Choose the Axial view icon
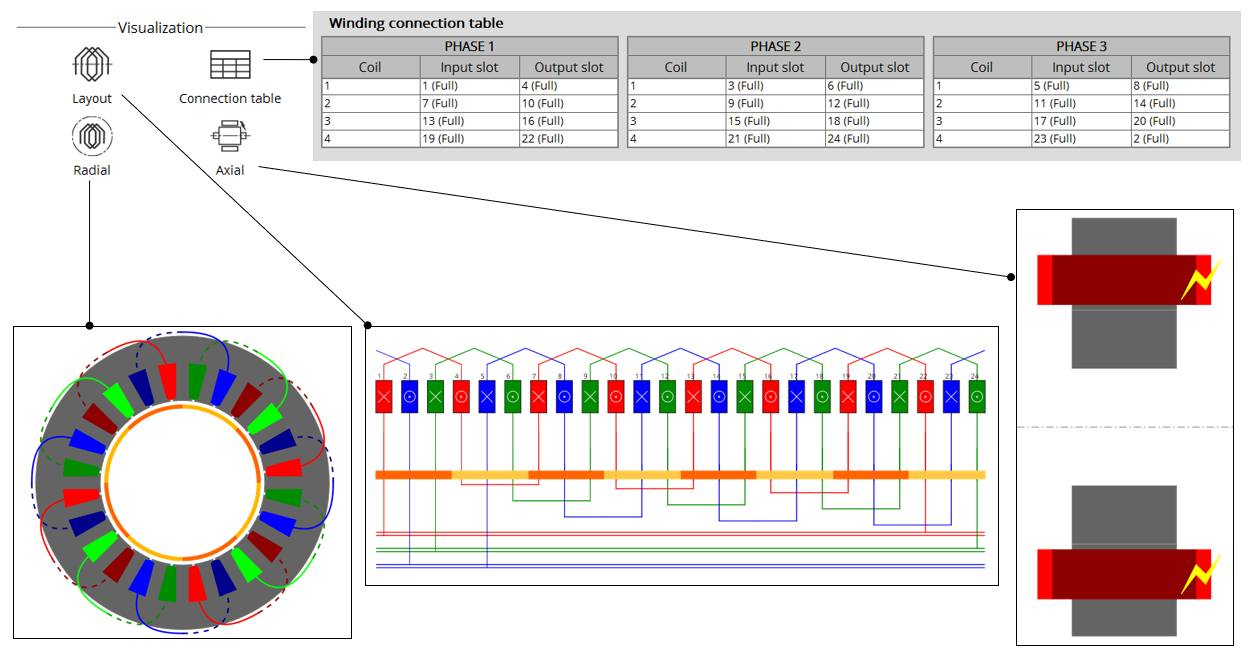 click(x=230, y=136)
